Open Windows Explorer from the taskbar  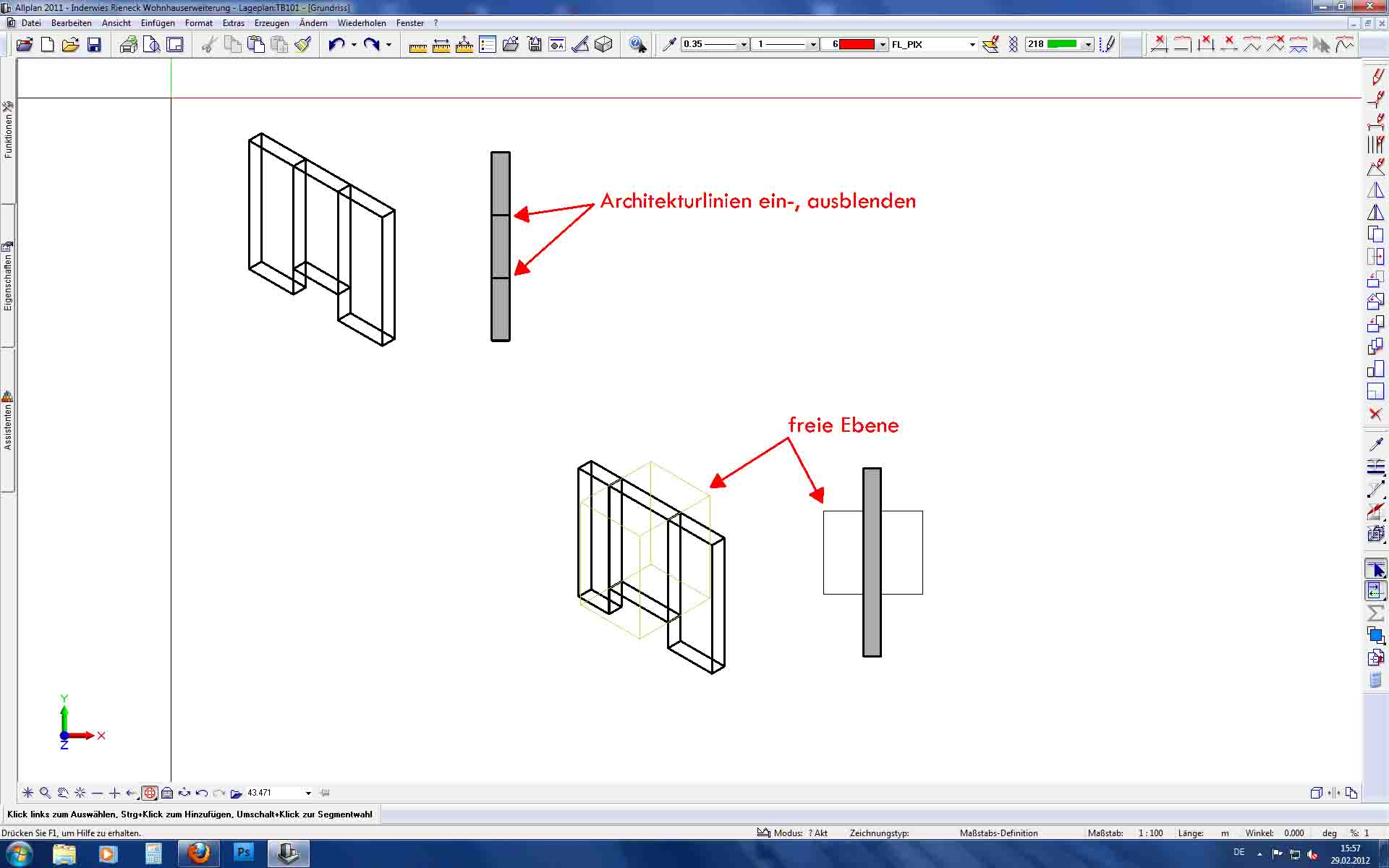(x=64, y=854)
